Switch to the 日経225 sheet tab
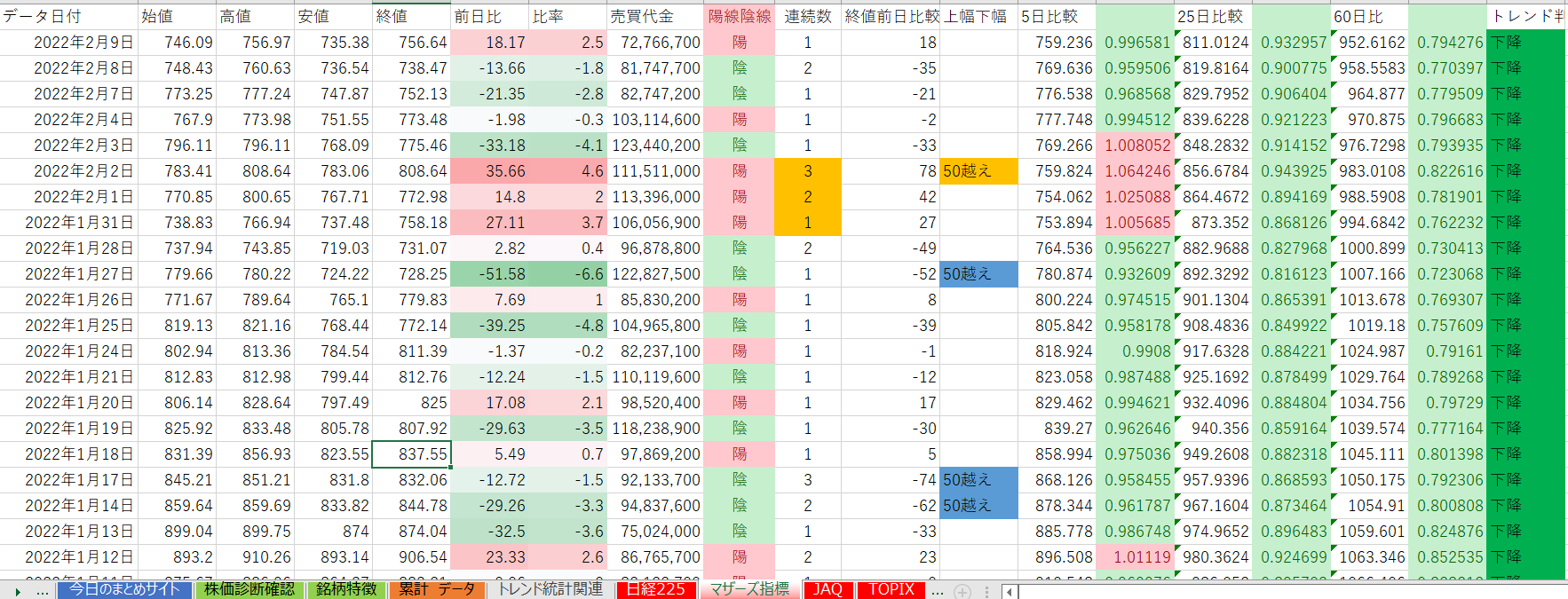Viewport: 1568px width, 599px height. point(656,590)
